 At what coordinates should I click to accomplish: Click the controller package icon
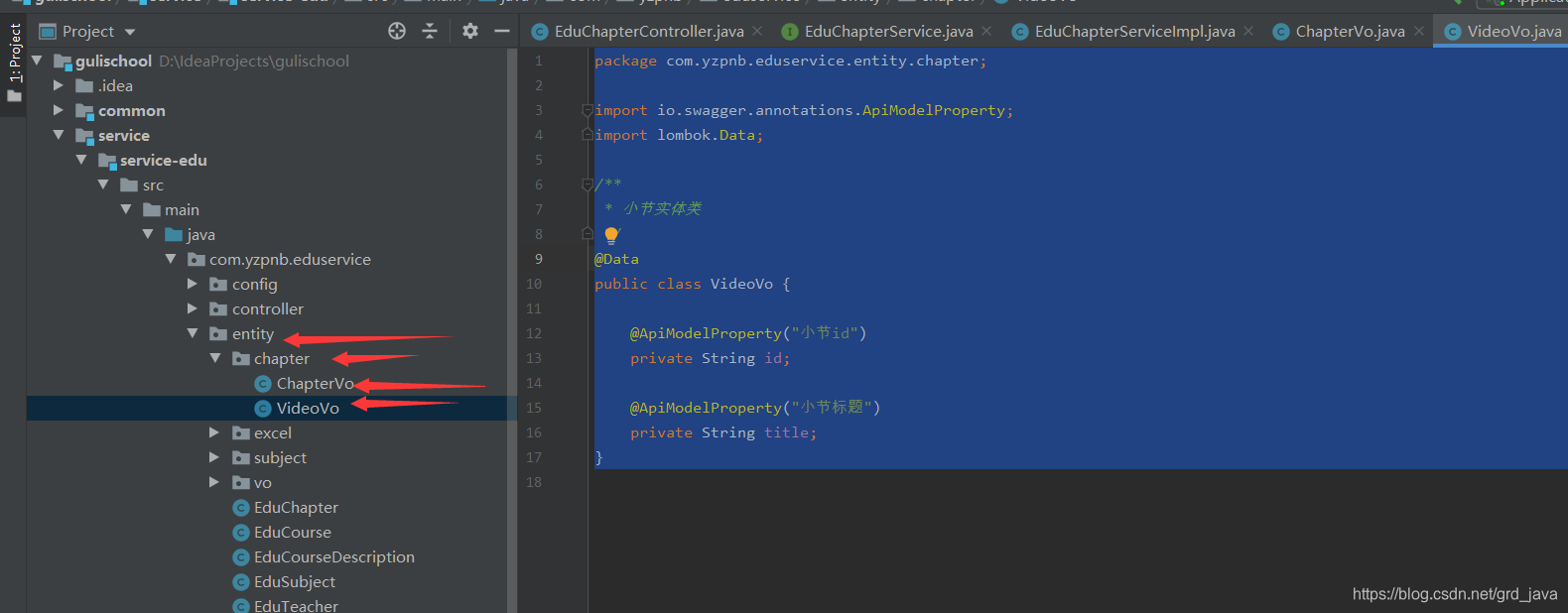click(x=218, y=309)
